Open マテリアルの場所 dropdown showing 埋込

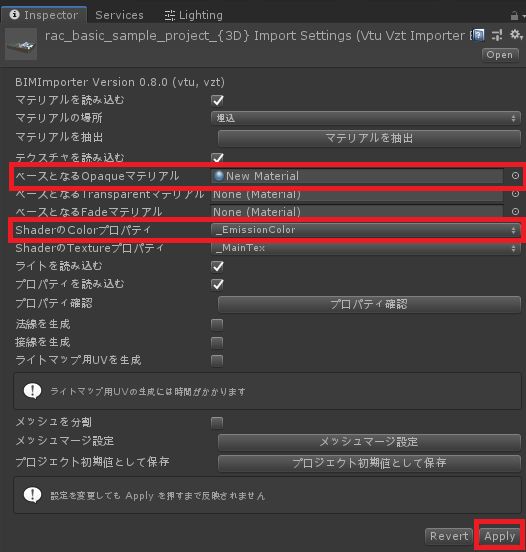366,118
